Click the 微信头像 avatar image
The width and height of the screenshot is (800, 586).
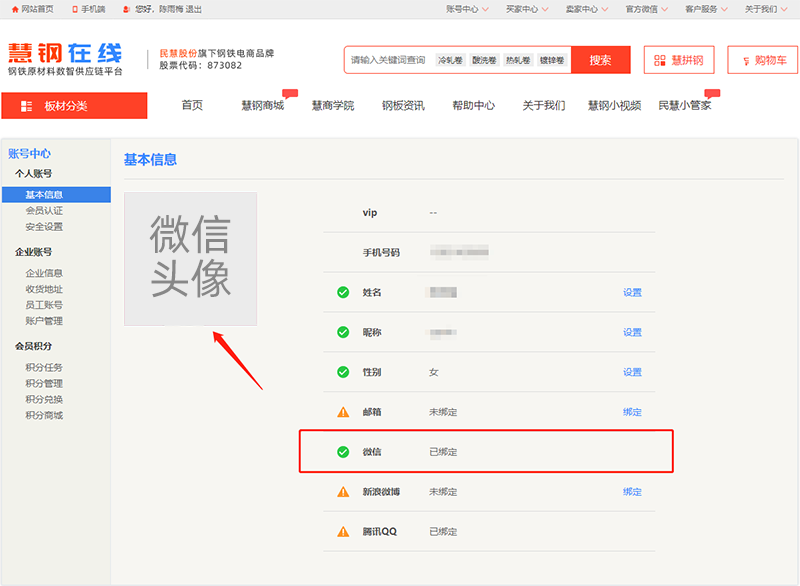[x=190, y=259]
